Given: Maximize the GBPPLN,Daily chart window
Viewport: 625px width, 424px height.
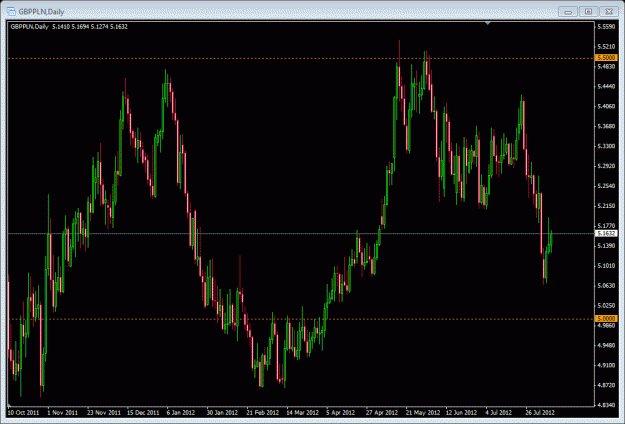Looking at the screenshot, I should (588, 12).
